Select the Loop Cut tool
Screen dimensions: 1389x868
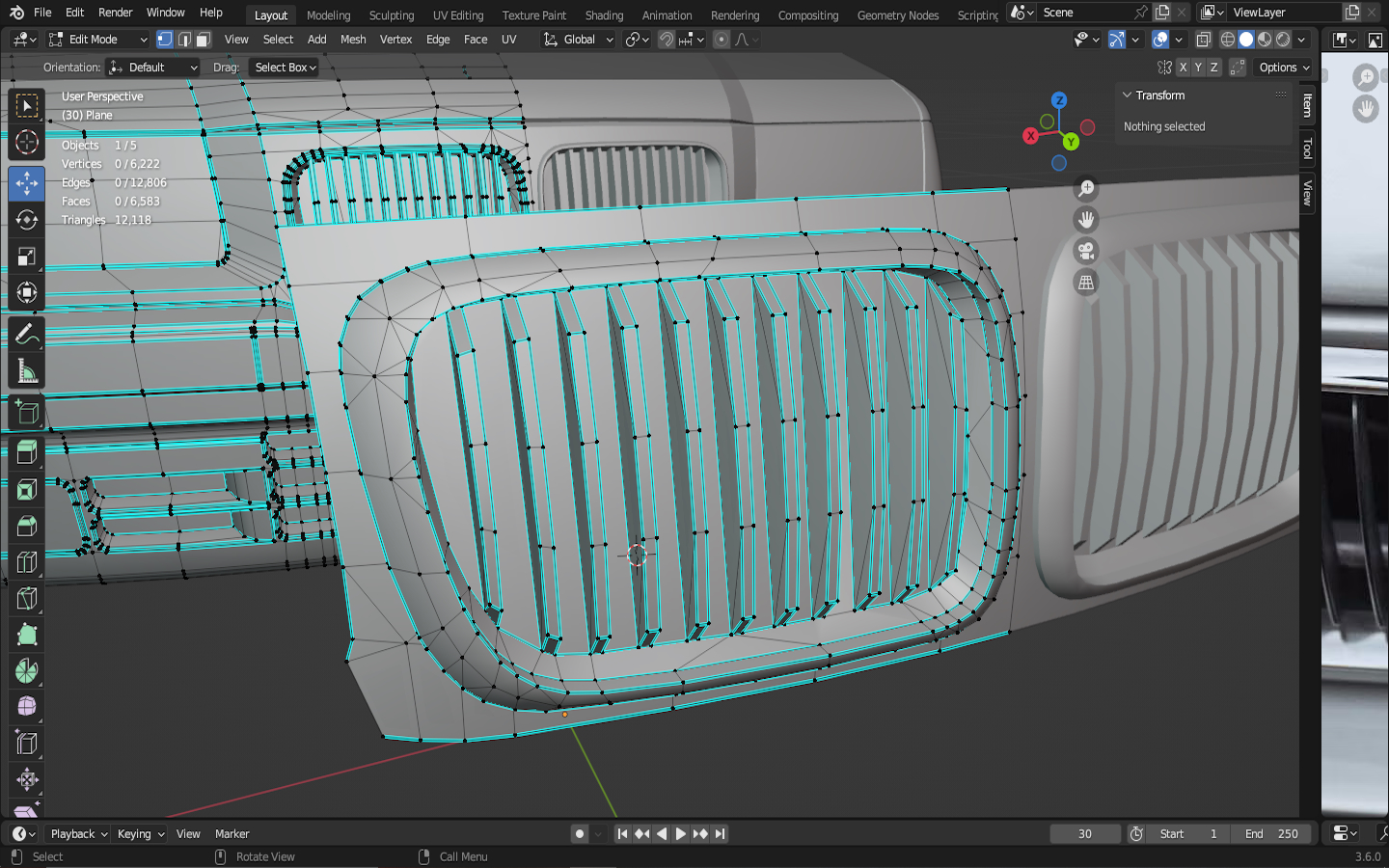(27, 562)
